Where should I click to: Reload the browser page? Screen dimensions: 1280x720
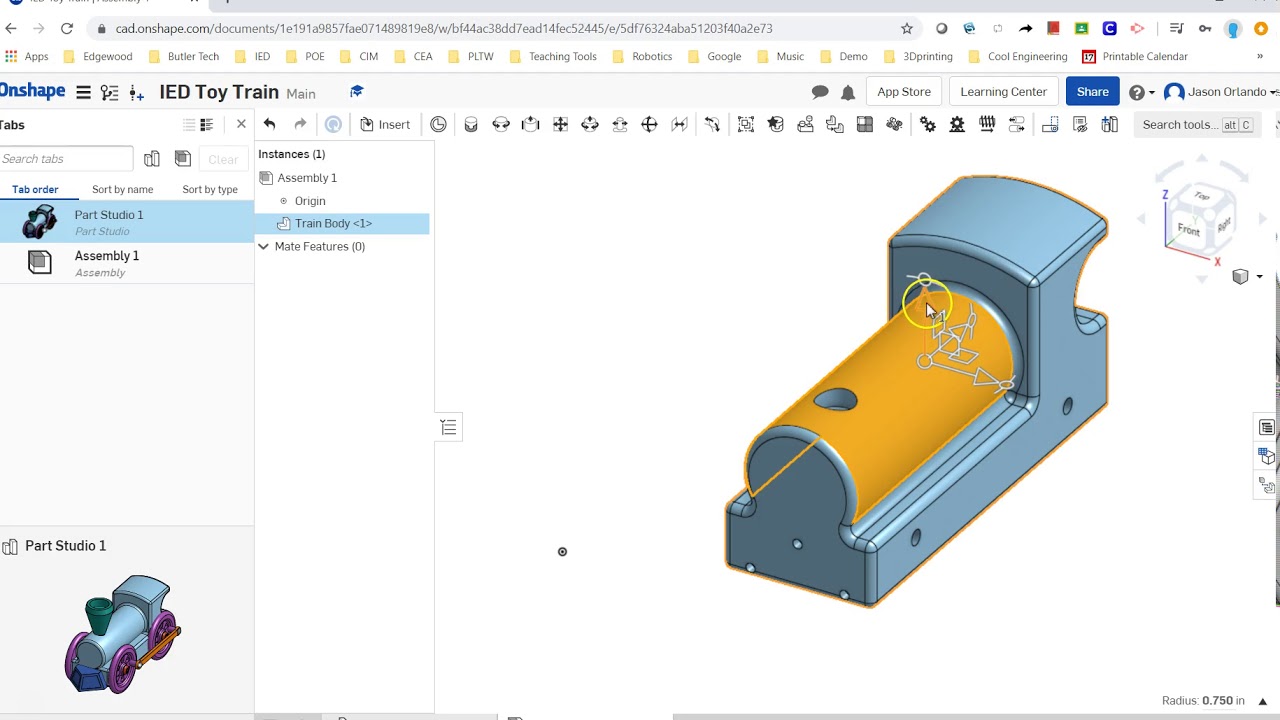(67, 28)
